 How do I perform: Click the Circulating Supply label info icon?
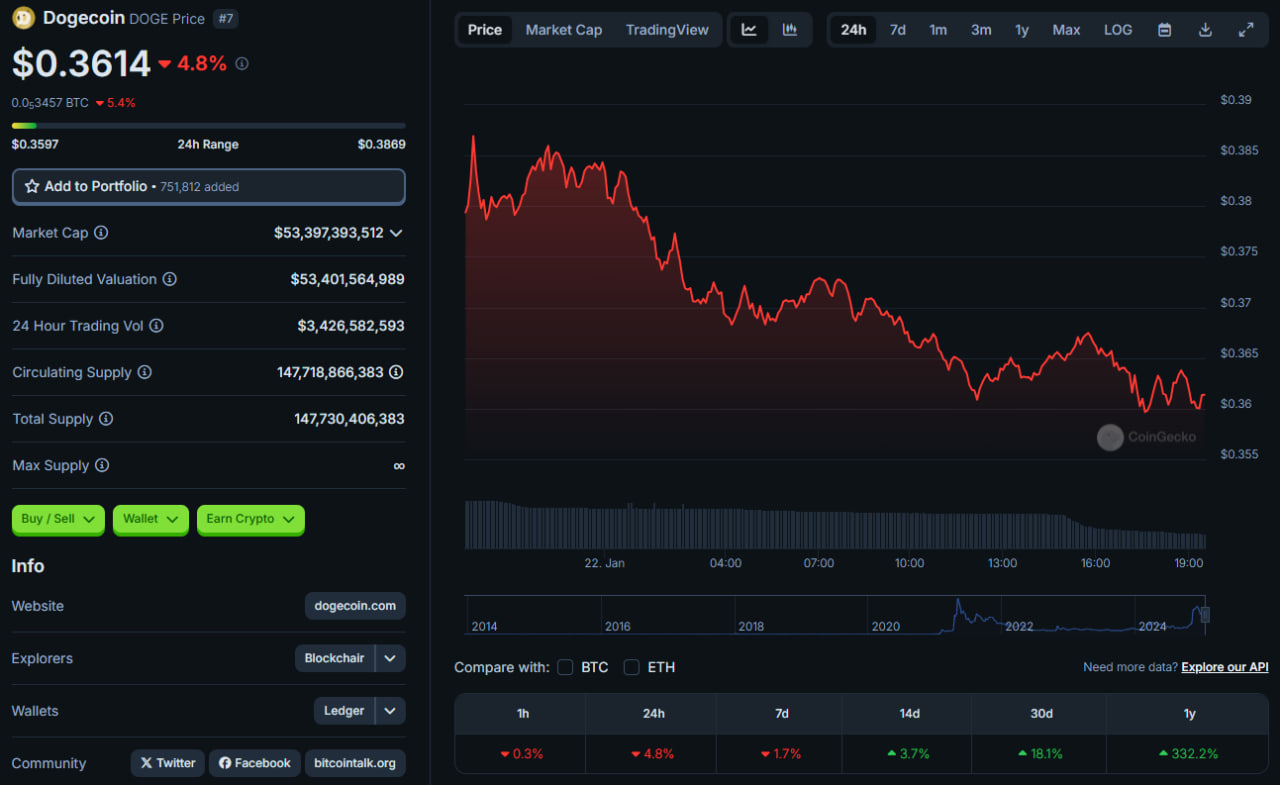coord(145,372)
